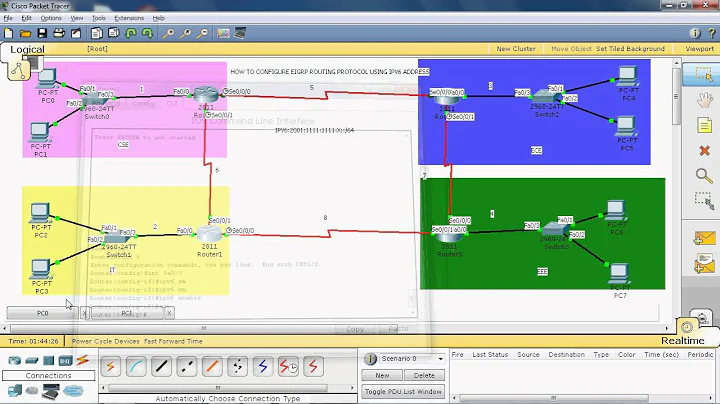Paste via toolbar Paste icon
This screenshot has height=404, width=720.
click(113, 33)
